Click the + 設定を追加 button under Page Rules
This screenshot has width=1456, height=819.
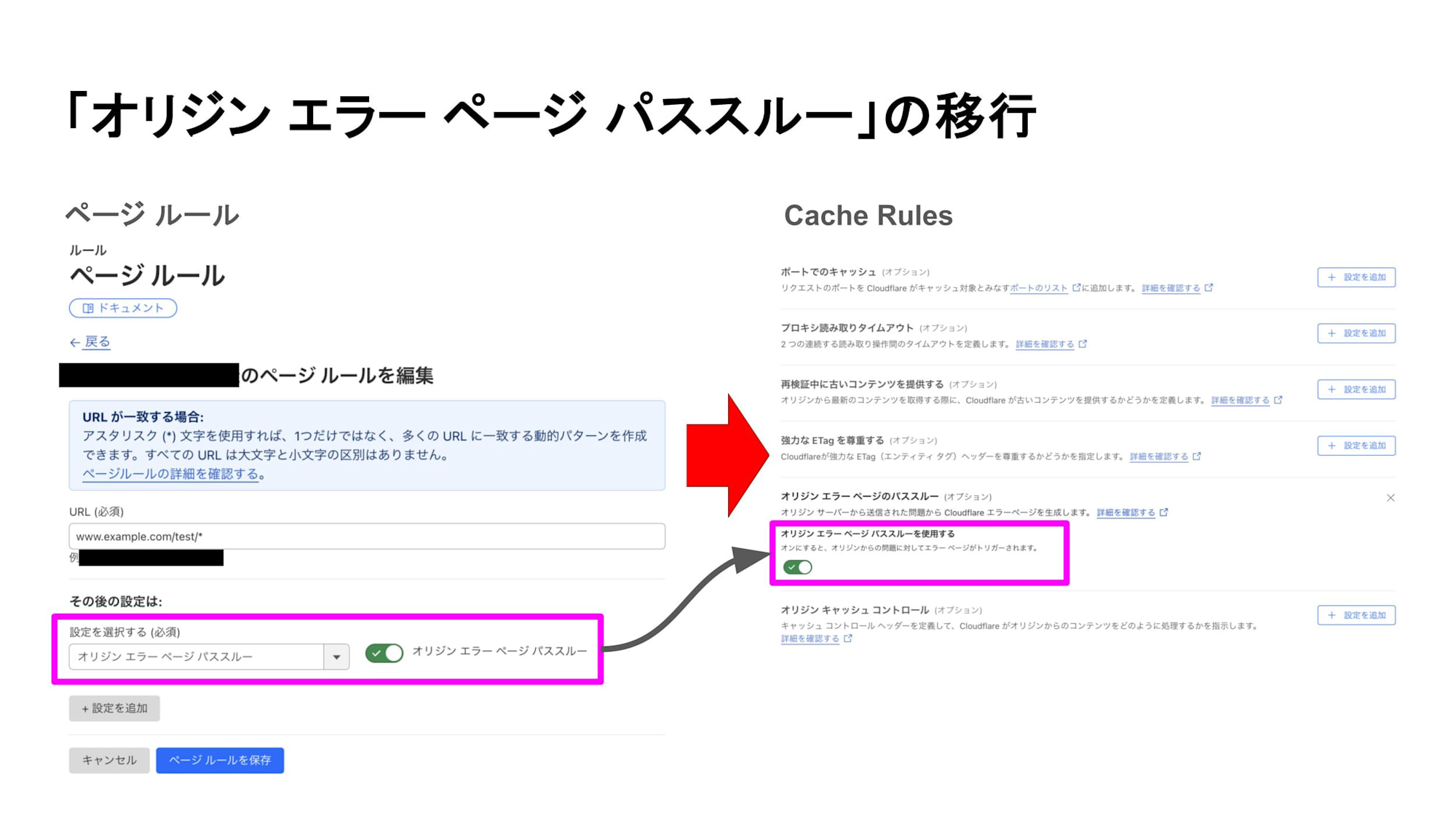[x=114, y=708]
